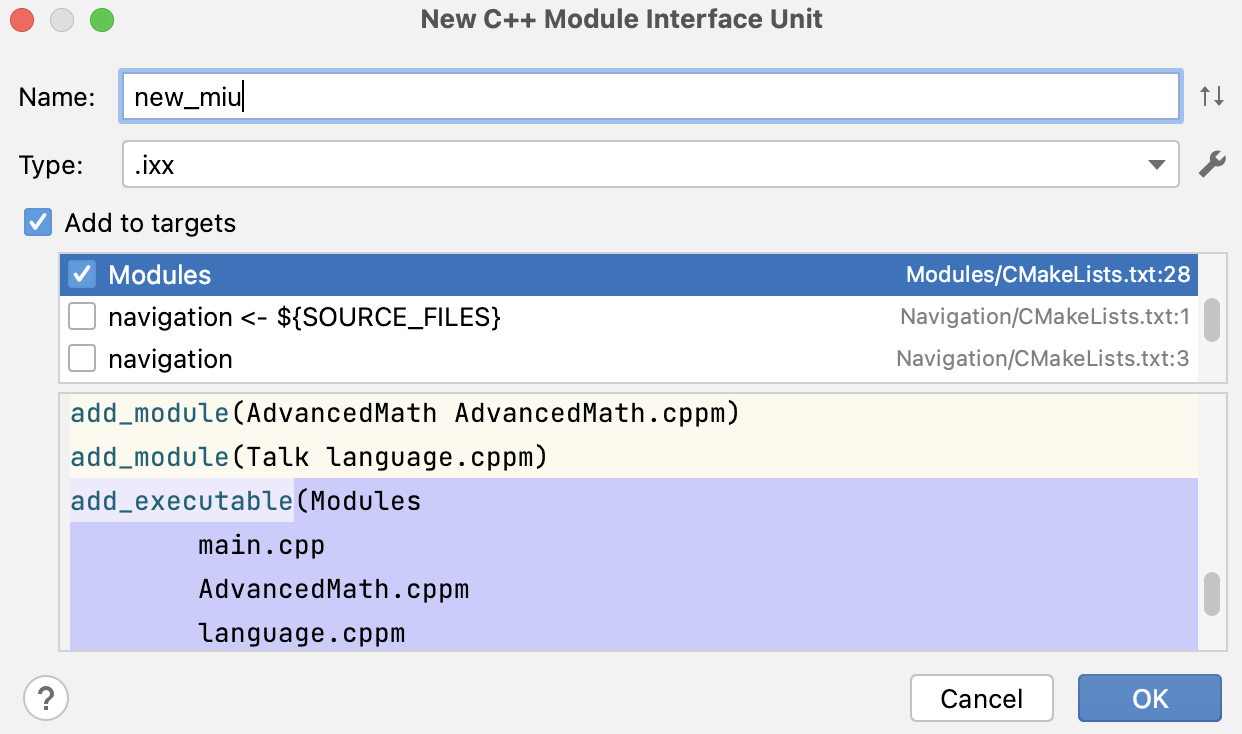Open the help question mark icon

46,698
